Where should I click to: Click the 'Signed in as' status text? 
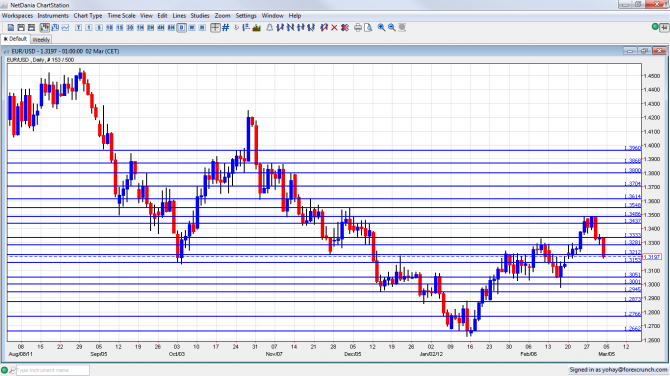(x=618, y=370)
